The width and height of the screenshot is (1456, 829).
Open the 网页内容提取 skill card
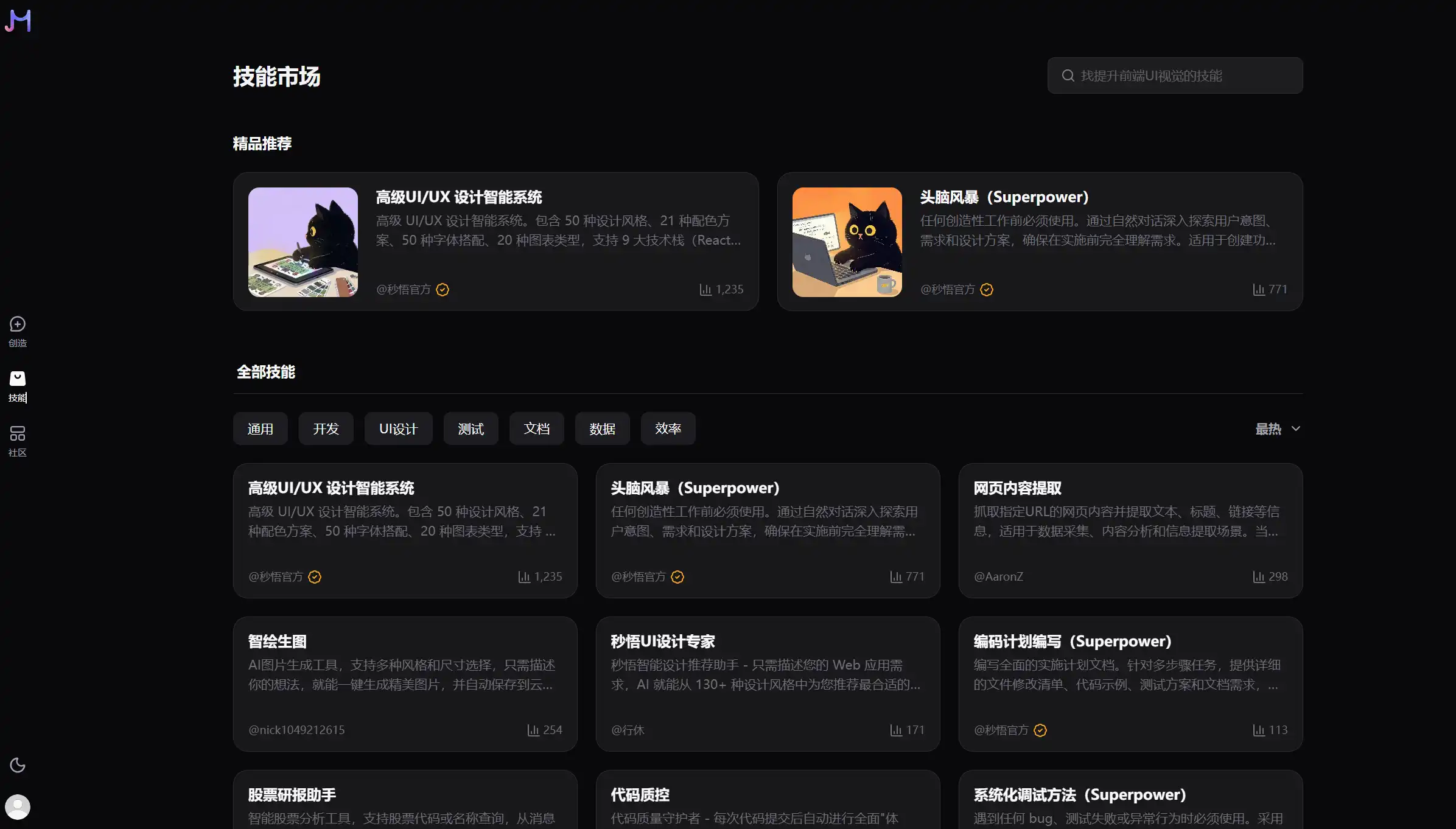[x=1130, y=531]
